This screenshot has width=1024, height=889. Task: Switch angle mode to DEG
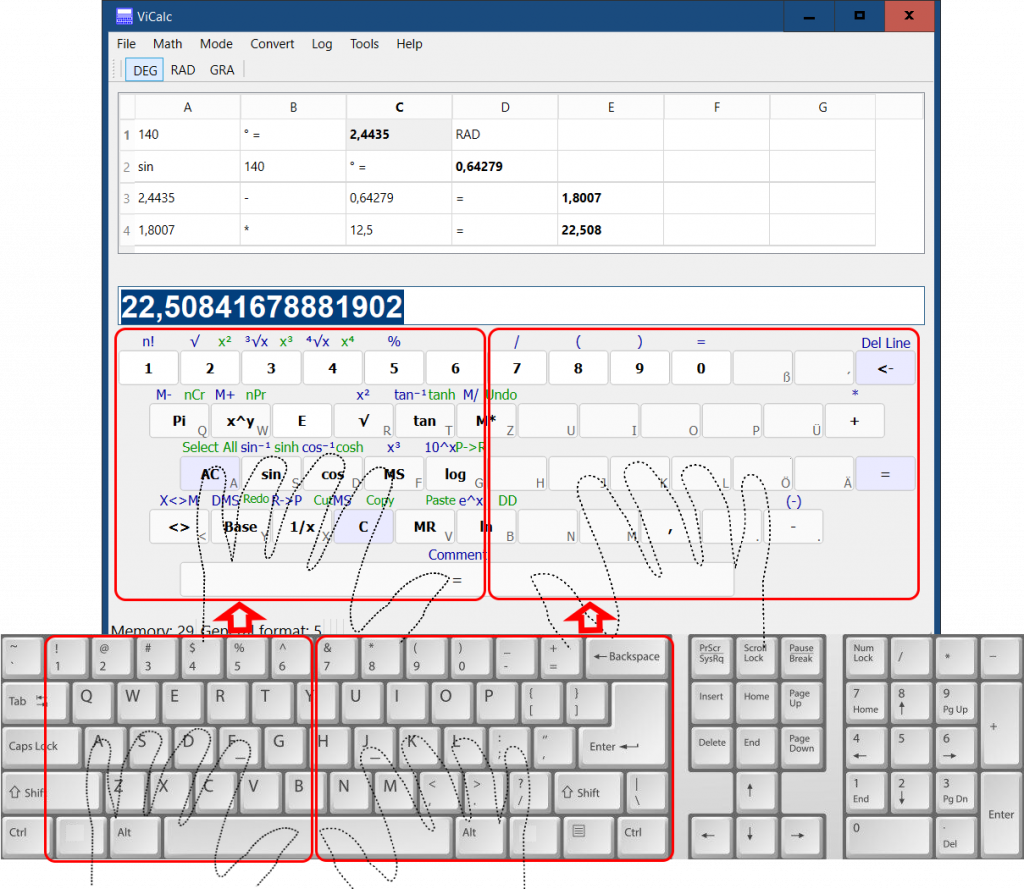click(x=145, y=70)
